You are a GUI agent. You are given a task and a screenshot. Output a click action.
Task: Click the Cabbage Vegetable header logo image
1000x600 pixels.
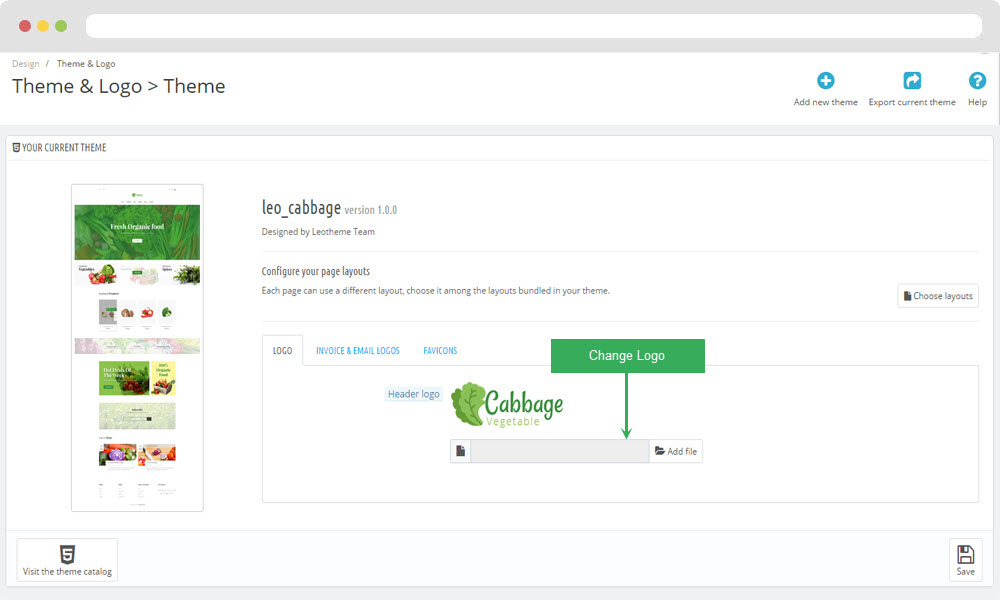click(x=507, y=405)
